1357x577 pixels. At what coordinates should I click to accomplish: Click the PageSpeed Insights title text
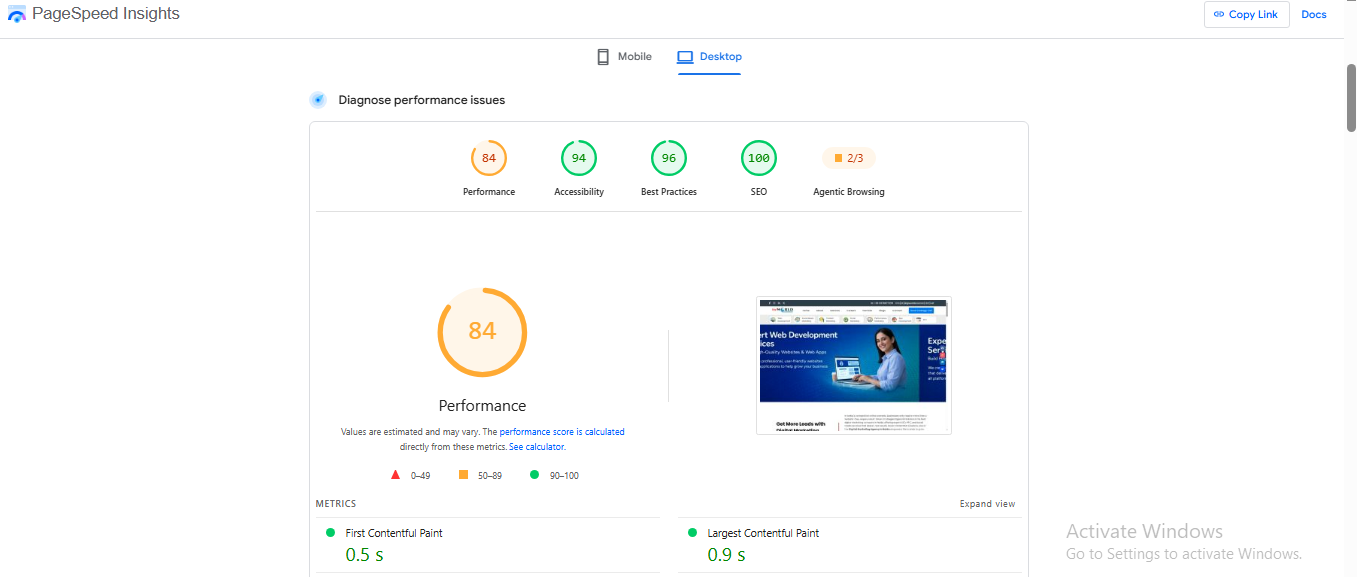pyautogui.click(x=106, y=14)
